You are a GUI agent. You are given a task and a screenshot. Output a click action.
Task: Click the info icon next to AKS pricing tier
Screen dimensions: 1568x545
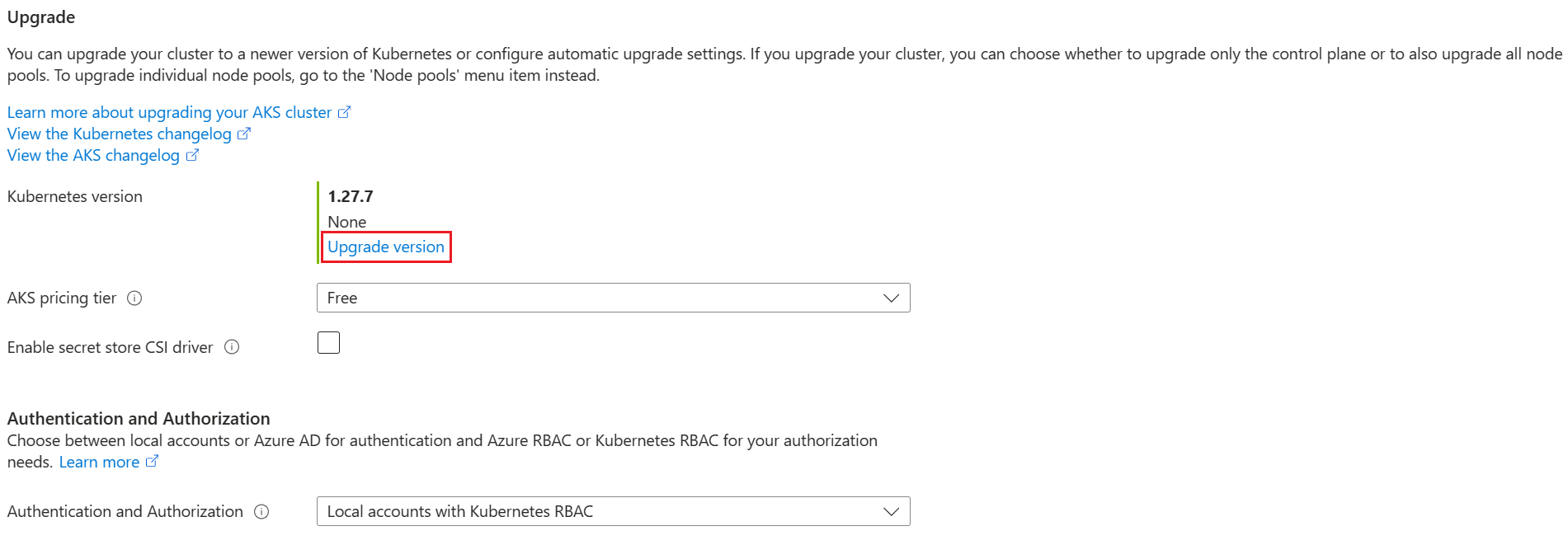[134, 298]
